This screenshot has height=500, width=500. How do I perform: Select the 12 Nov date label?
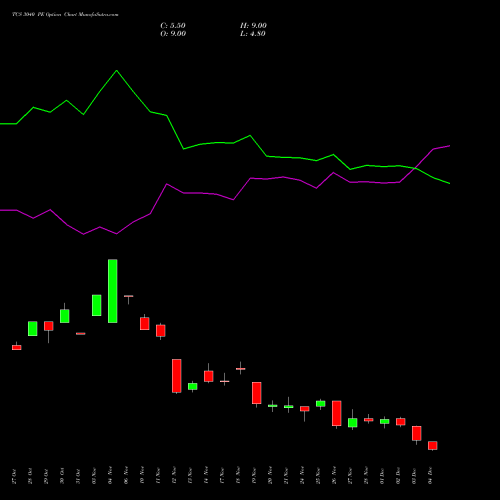174,476
